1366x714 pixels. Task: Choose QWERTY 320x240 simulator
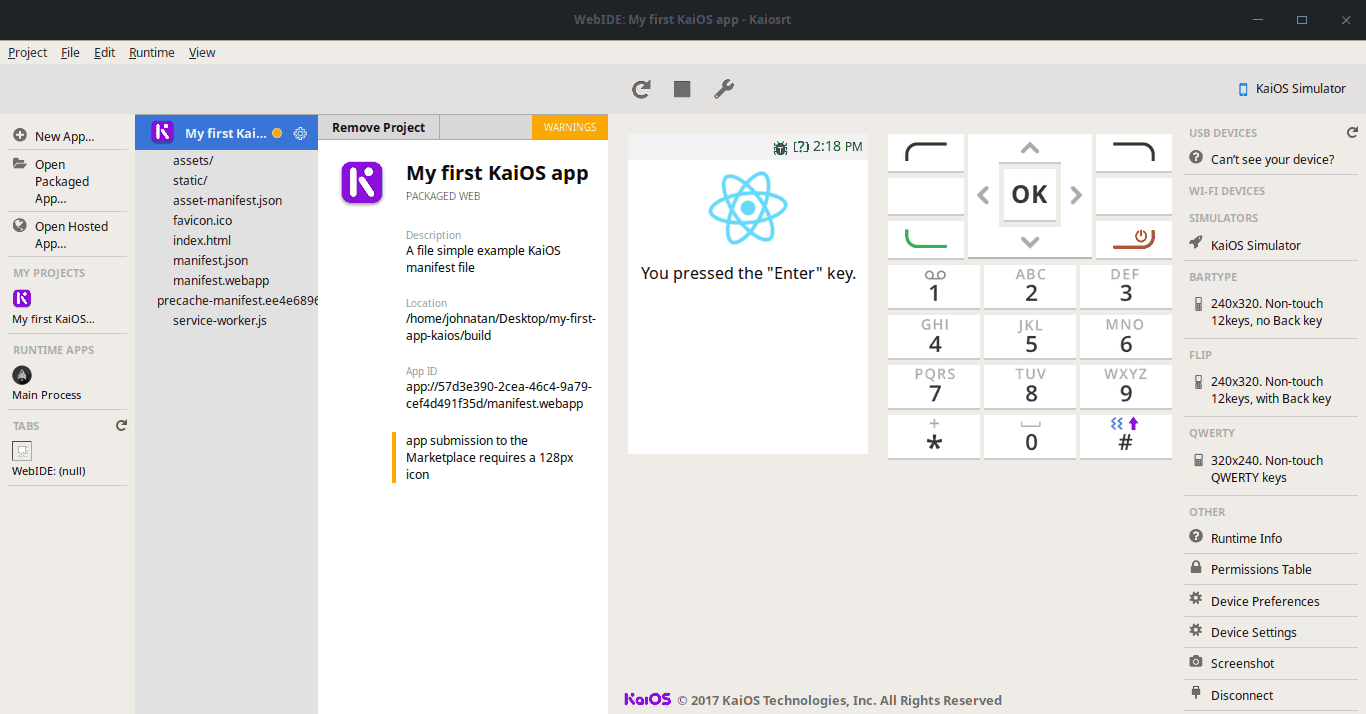pyautogui.click(x=1272, y=468)
